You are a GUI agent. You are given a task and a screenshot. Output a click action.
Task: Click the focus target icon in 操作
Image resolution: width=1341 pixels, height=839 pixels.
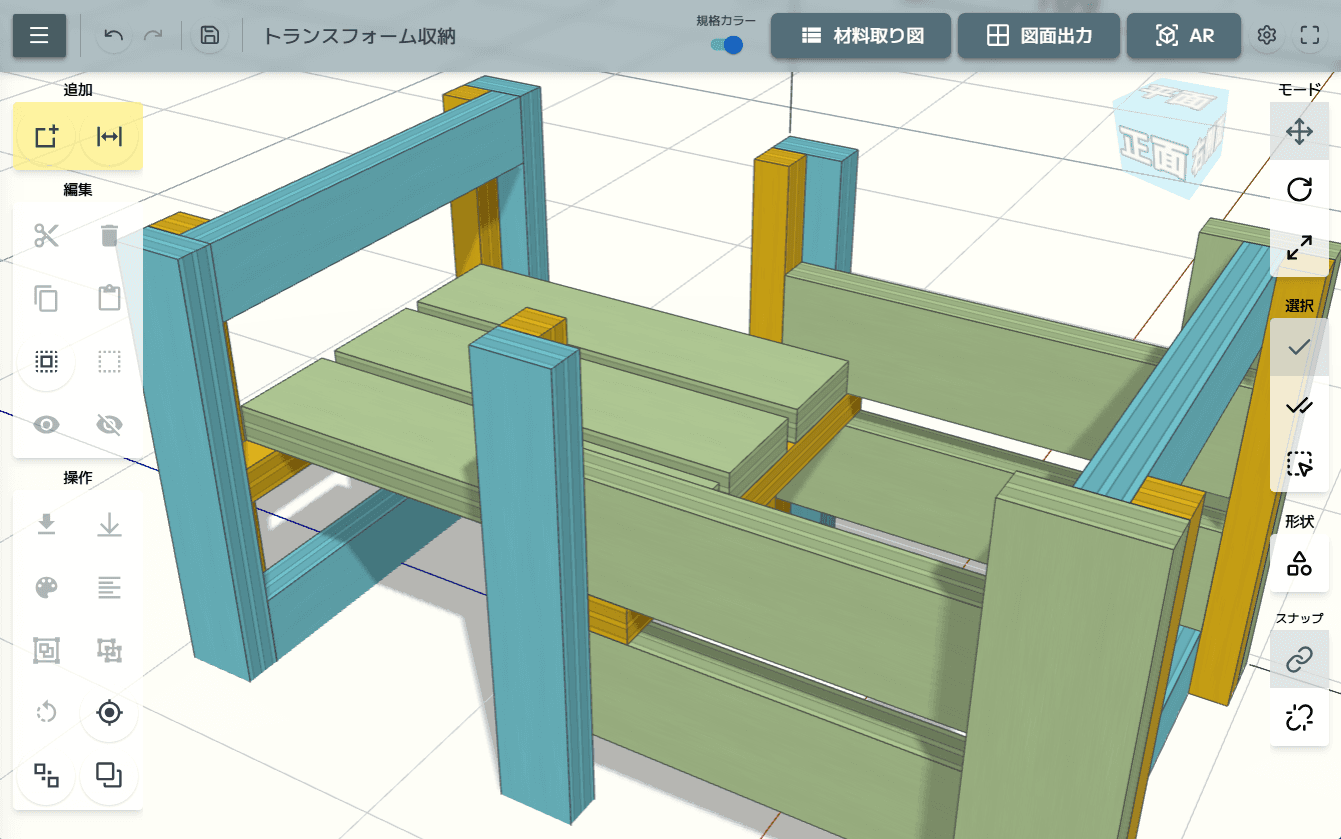(x=109, y=713)
